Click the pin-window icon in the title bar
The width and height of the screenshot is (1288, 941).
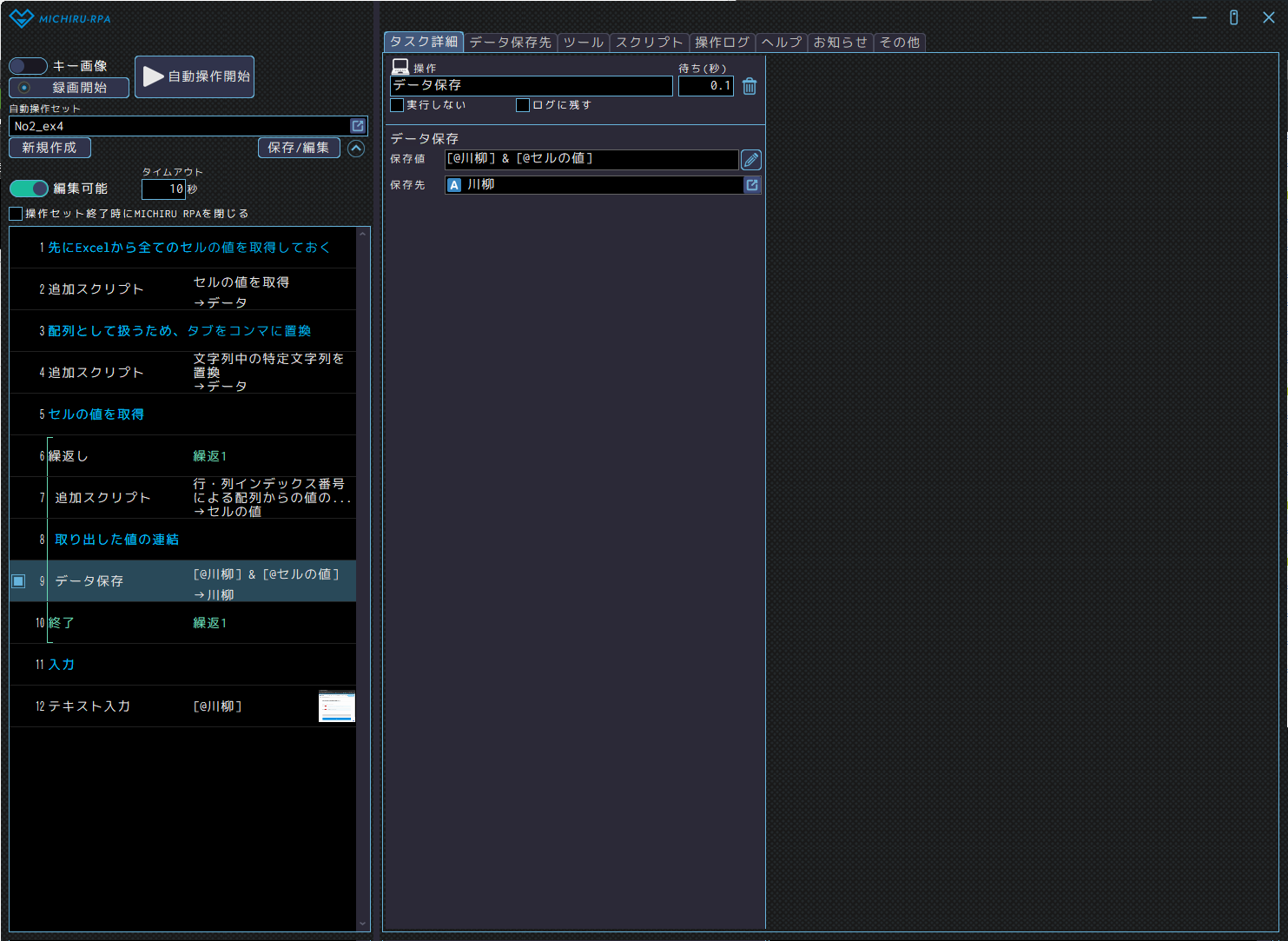(1233, 17)
